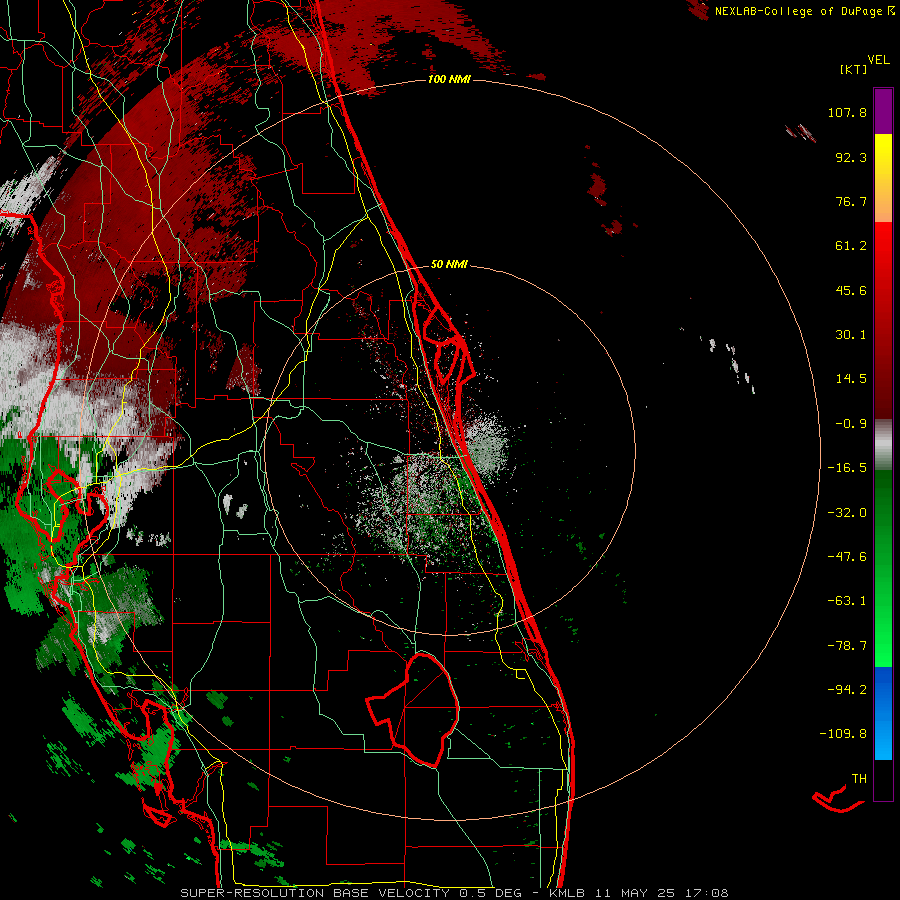Screen dimensions: 900x900
Task: Pick the blue segment of color bar
Action: (883, 713)
